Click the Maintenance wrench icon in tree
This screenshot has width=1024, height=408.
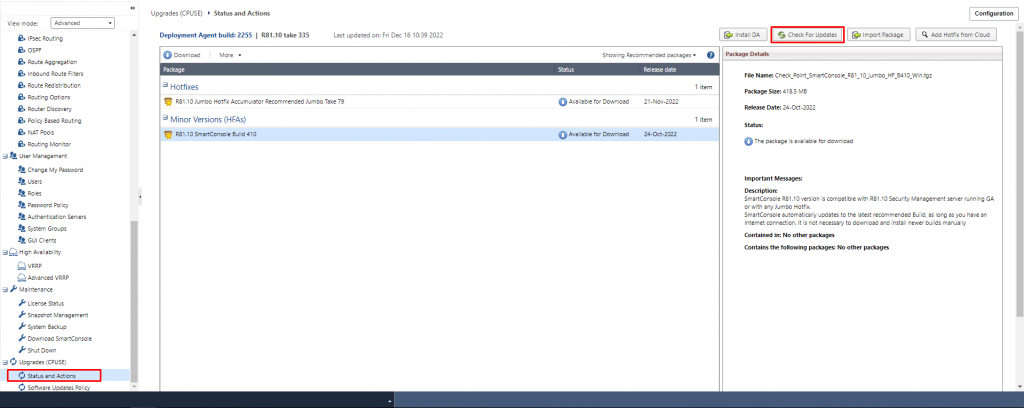(x=13, y=289)
